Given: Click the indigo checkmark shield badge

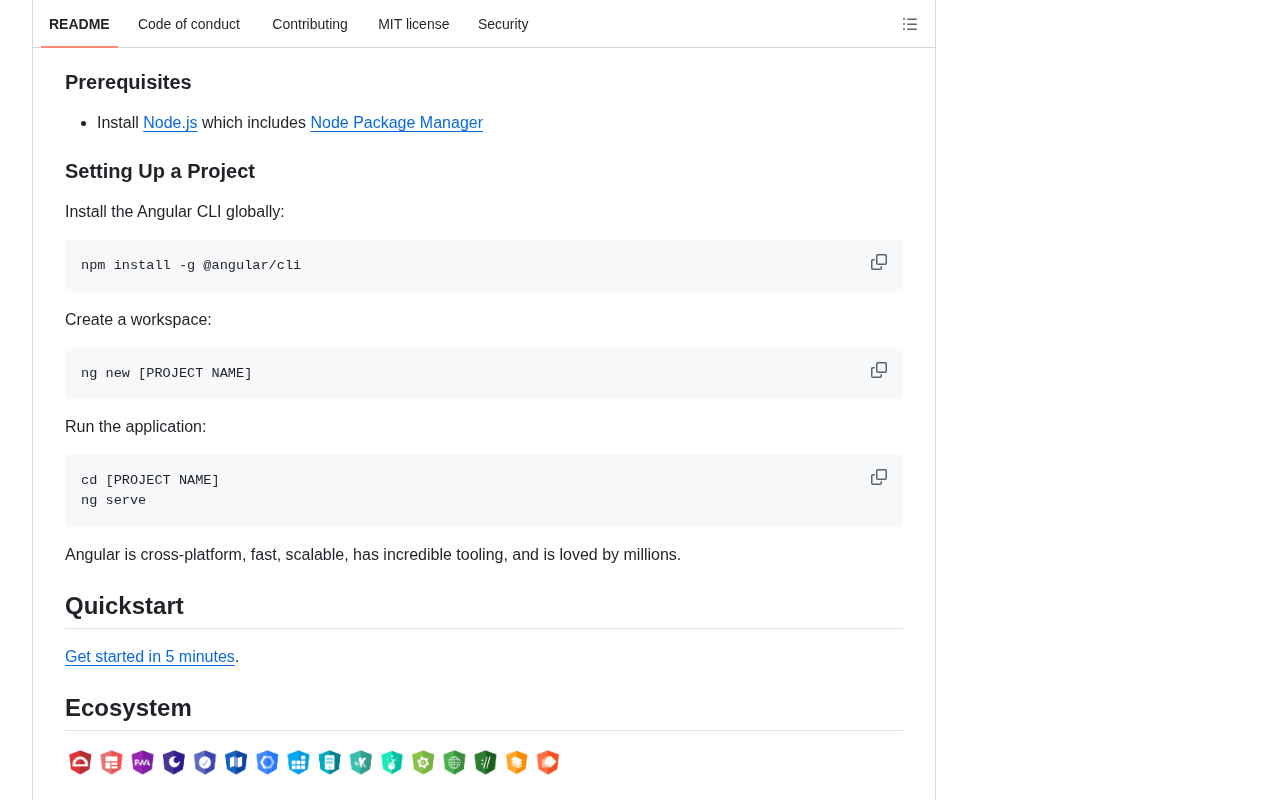Looking at the screenshot, I should [204, 762].
